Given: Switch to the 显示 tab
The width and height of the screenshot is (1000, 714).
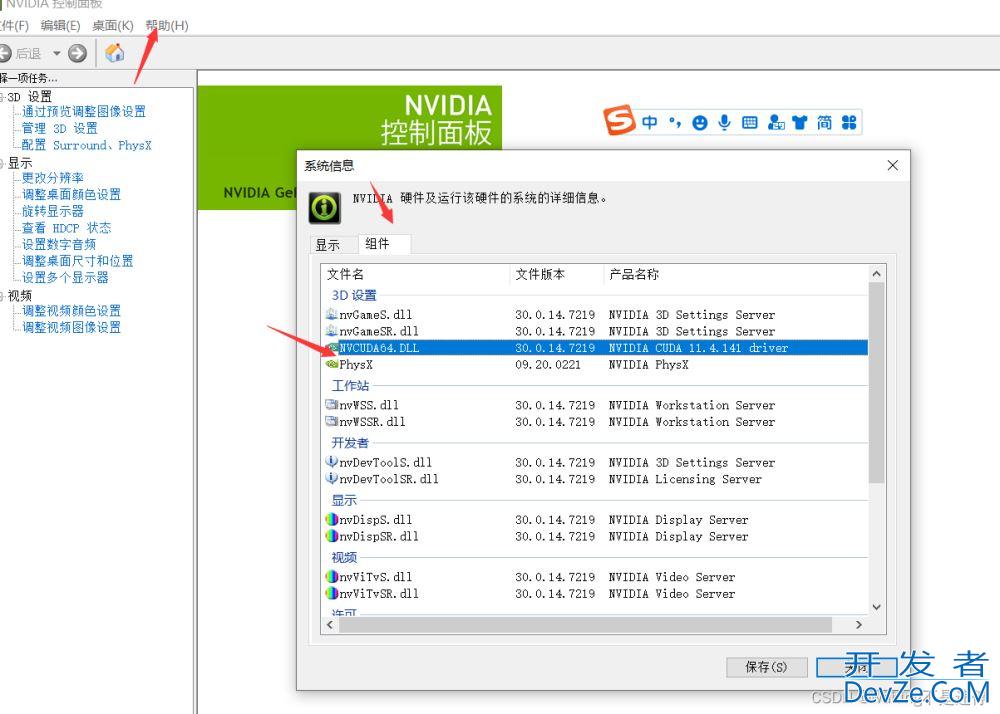Looking at the screenshot, I should click(328, 245).
